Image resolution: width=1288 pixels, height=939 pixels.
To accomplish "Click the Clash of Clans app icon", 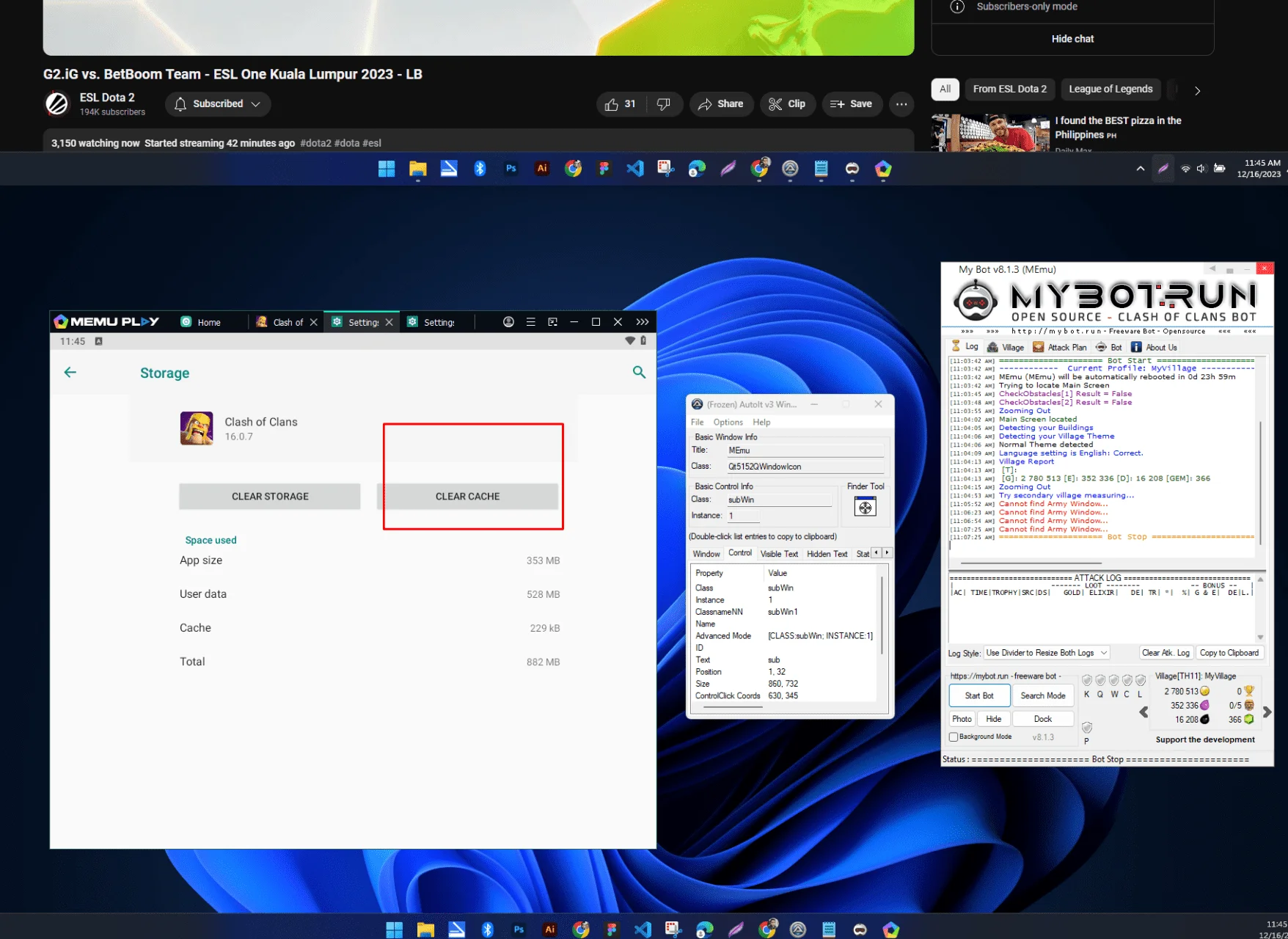I will click(x=197, y=428).
